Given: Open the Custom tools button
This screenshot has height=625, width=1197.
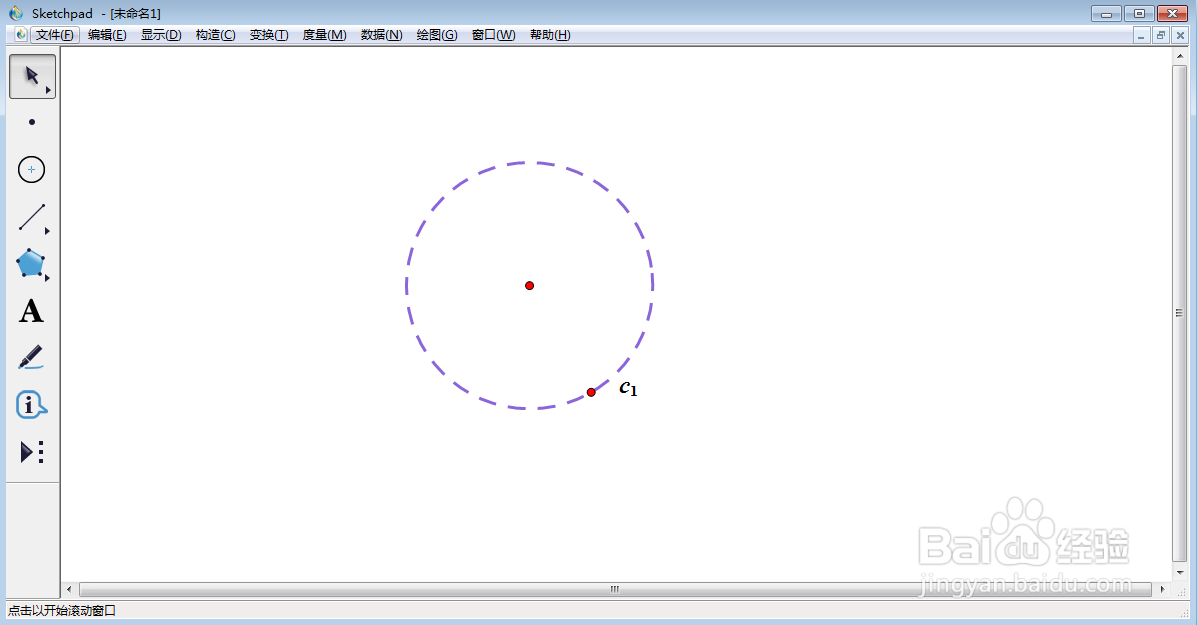Looking at the screenshot, I should pyautogui.click(x=31, y=452).
